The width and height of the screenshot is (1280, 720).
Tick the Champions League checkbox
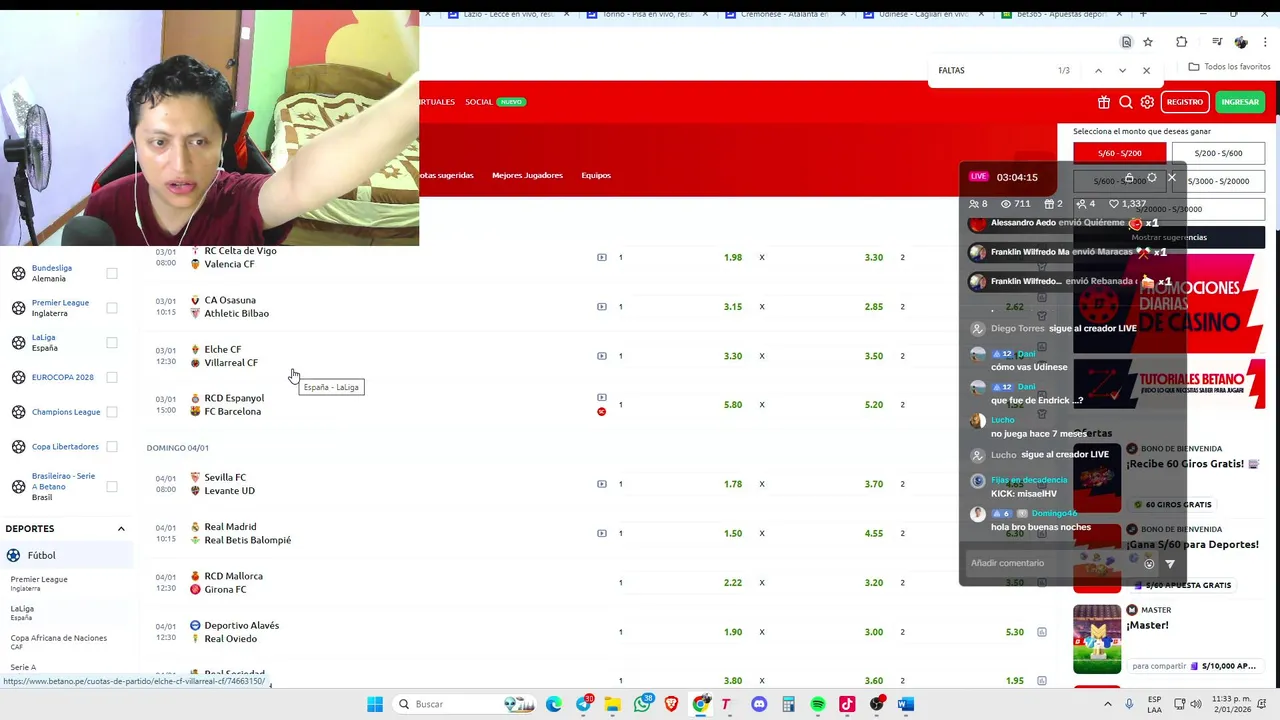coord(112,412)
